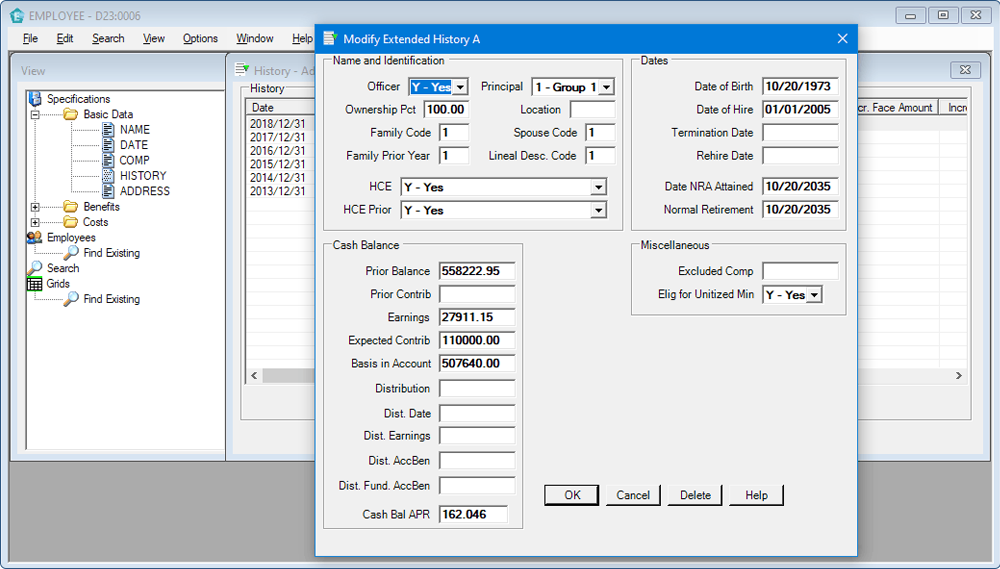1000x569 pixels.
Task: Click the Grids table icon
Action: (35, 284)
